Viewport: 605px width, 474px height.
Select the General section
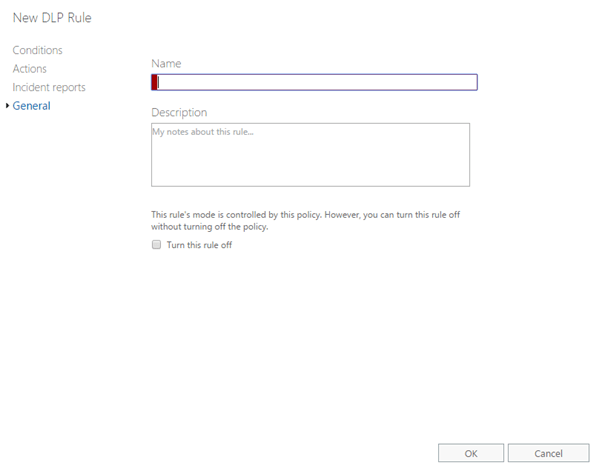click(x=31, y=106)
